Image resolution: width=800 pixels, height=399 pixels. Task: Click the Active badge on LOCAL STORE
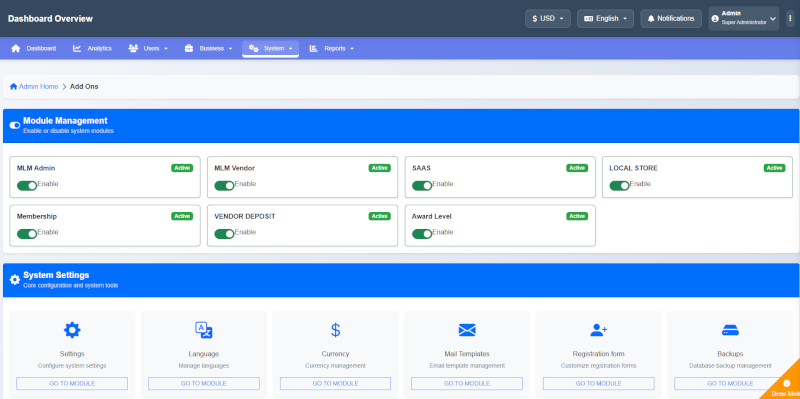(774, 168)
